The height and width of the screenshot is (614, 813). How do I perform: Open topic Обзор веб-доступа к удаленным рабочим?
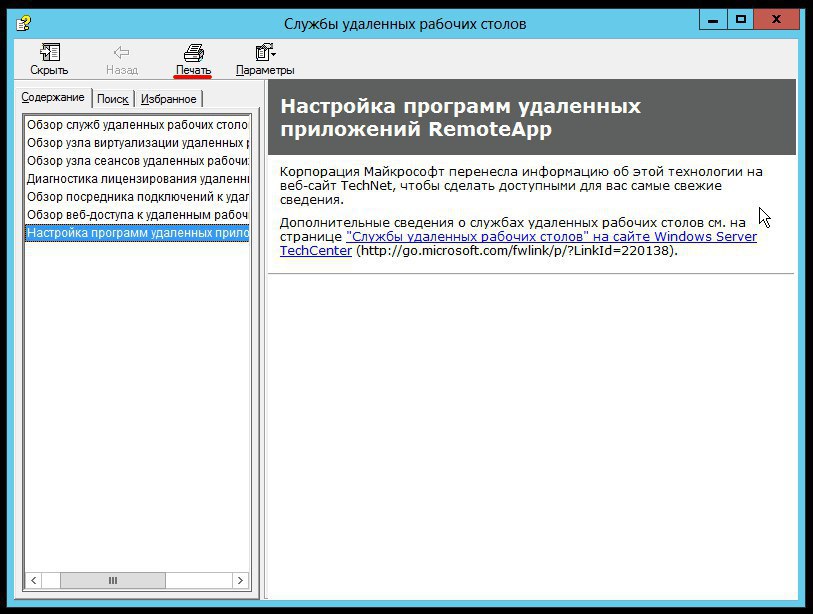pos(137,215)
